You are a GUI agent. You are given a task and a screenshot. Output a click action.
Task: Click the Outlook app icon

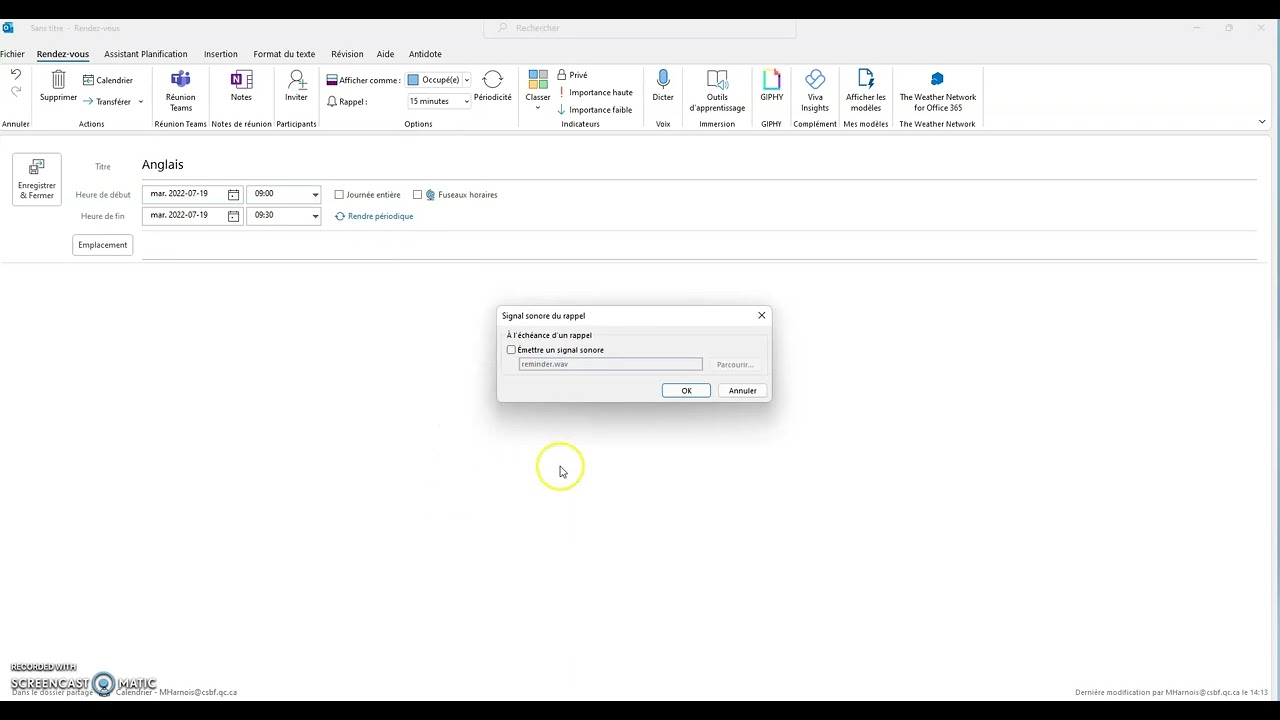pos(8,28)
